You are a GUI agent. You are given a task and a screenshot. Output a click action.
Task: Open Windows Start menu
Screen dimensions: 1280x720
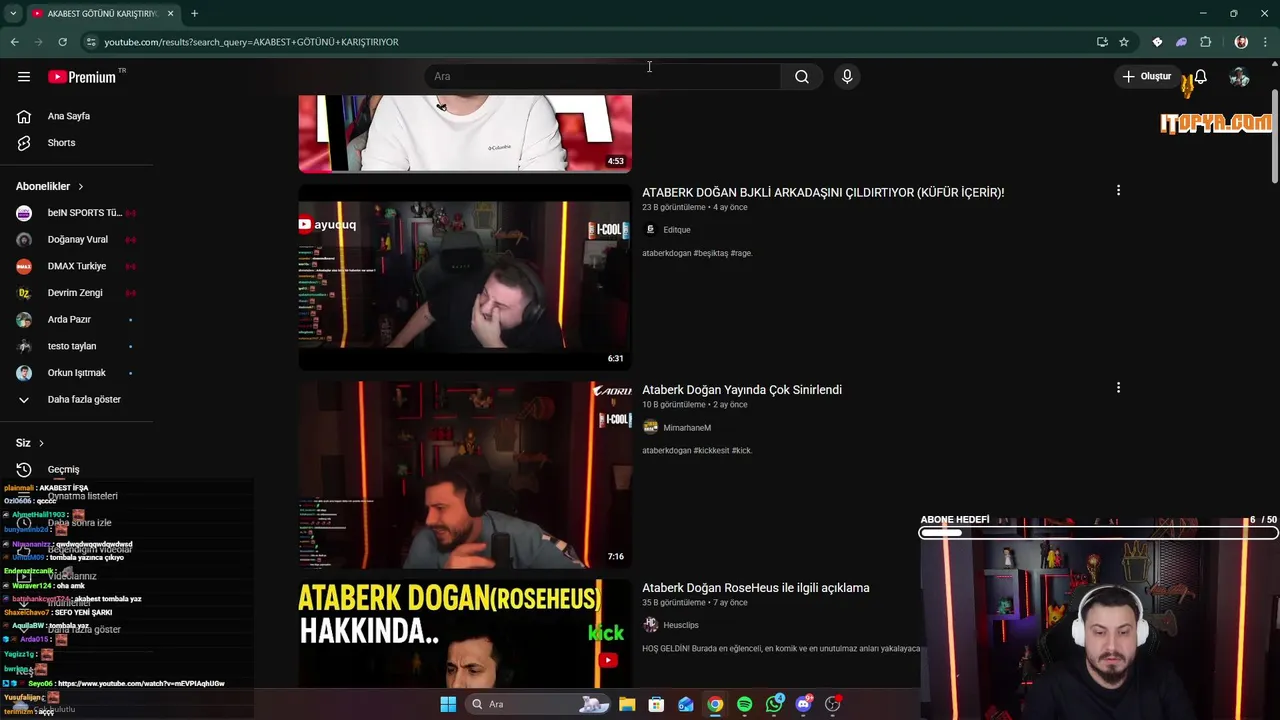pos(448,704)
